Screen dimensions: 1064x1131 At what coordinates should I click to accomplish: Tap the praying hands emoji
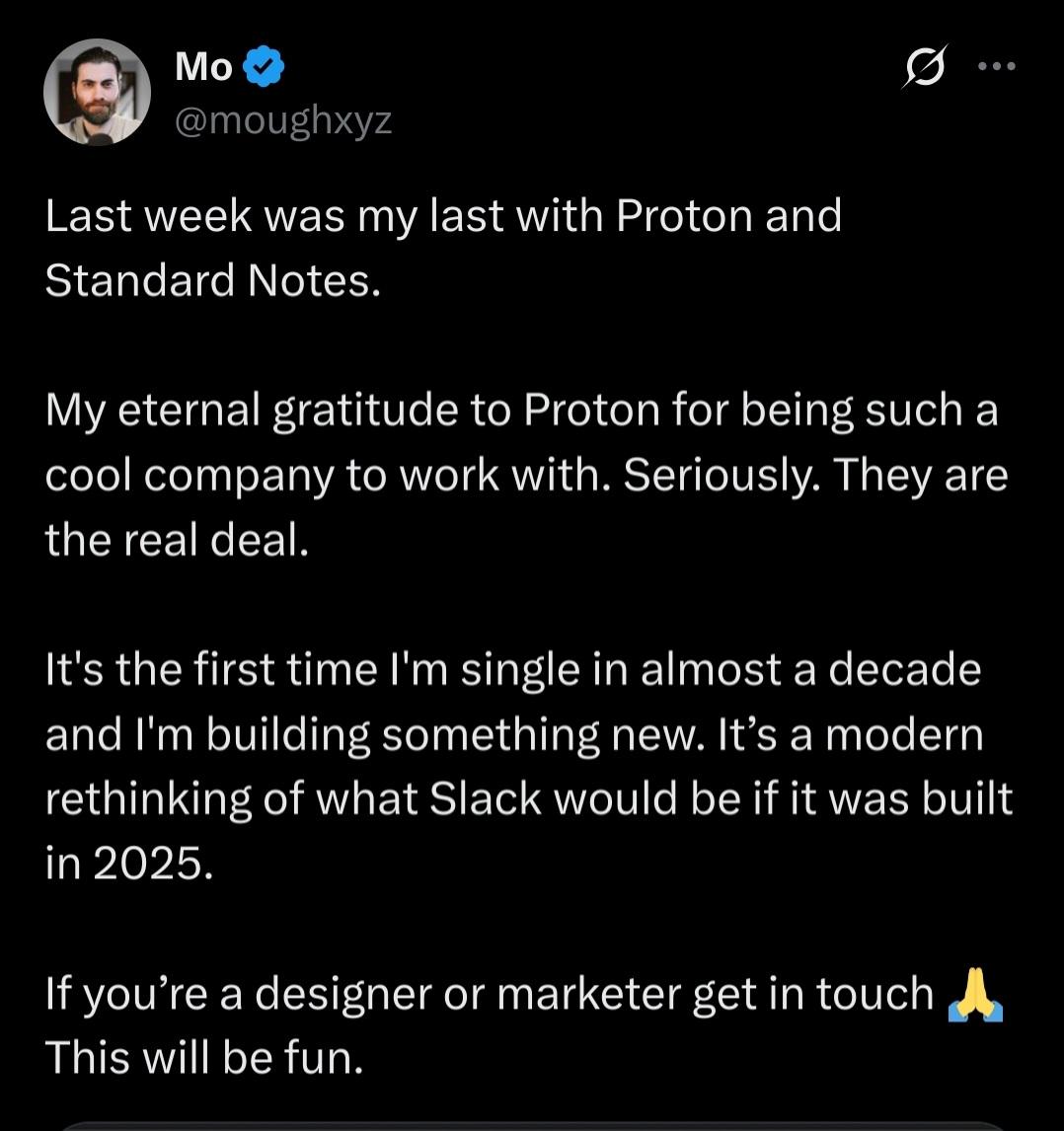(x=974, y=996)
